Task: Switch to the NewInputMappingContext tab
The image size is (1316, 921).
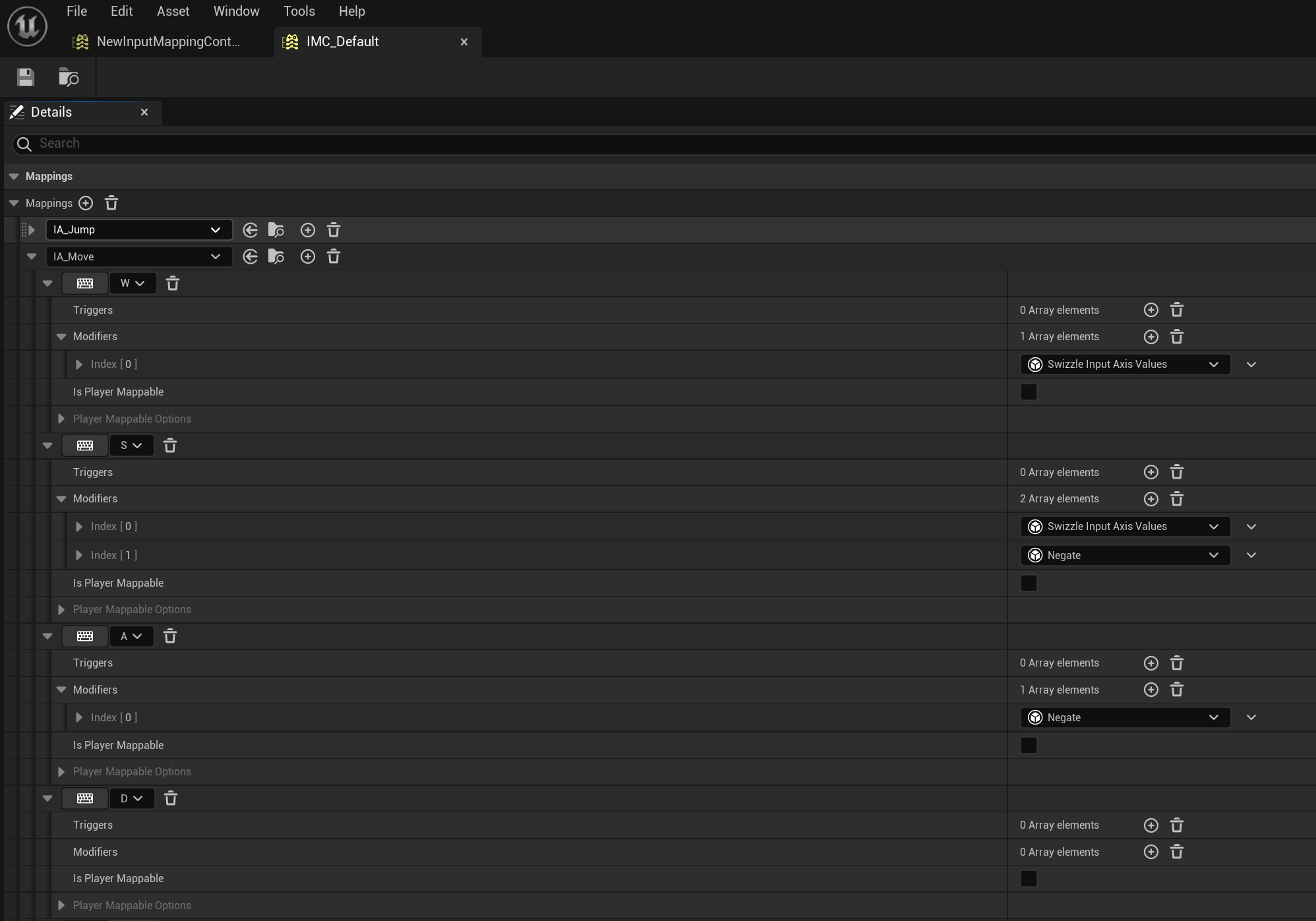Action: [x=167, y=42]
